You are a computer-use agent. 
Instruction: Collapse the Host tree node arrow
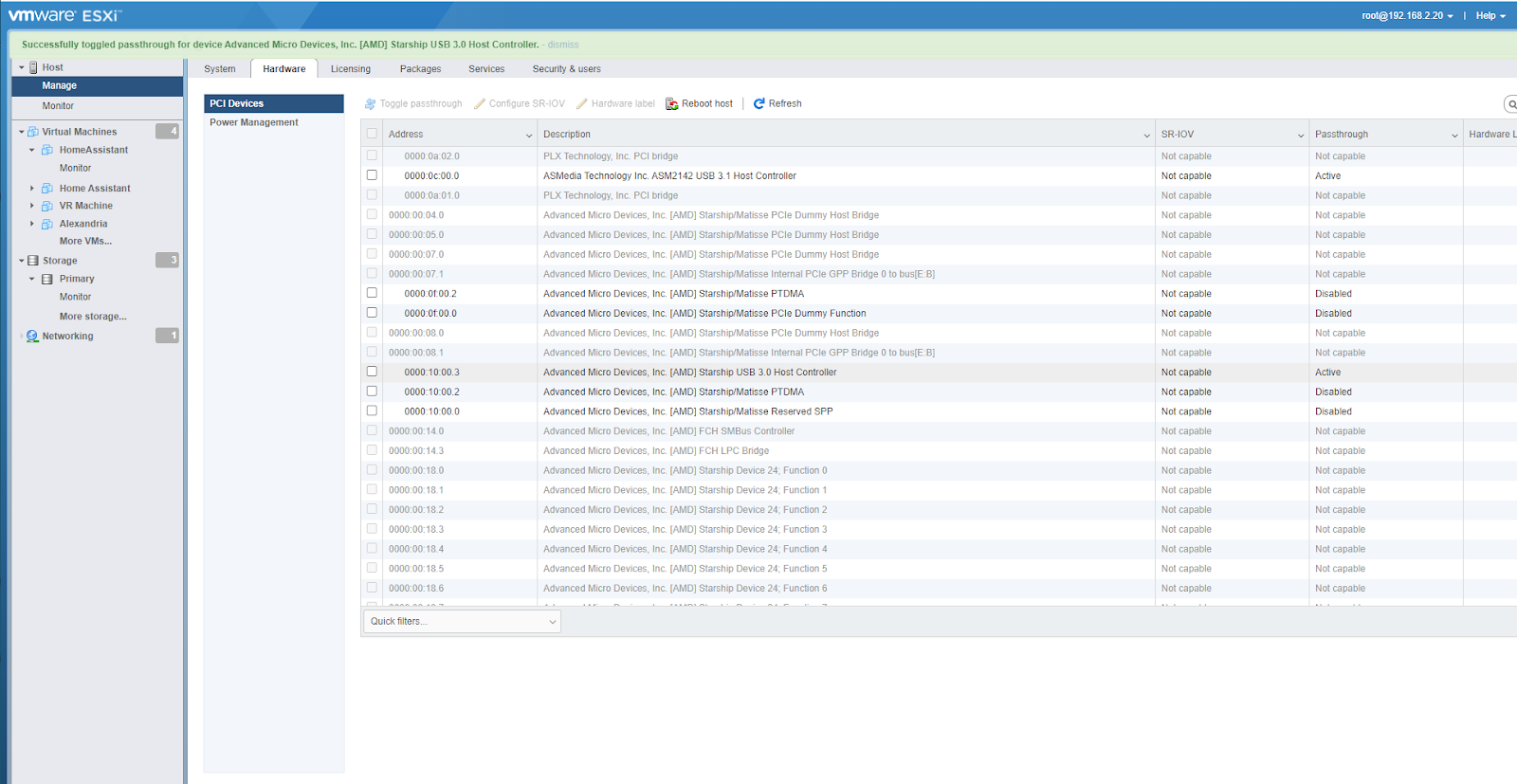pos(22,67)
